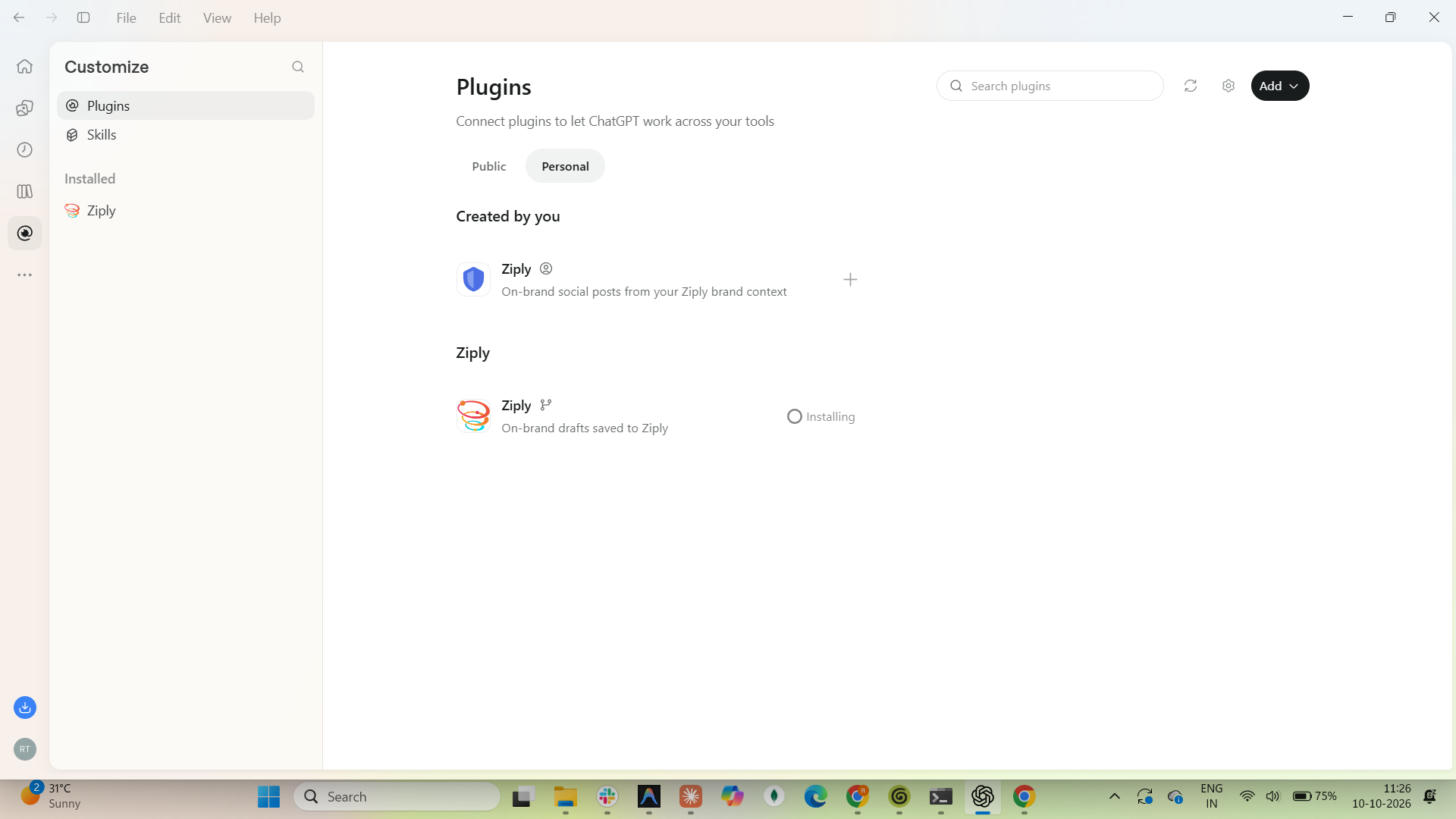The width and height of the screenshot is (1456, 819).
Task: Open the Edit menu
Action: click(169, 18)
